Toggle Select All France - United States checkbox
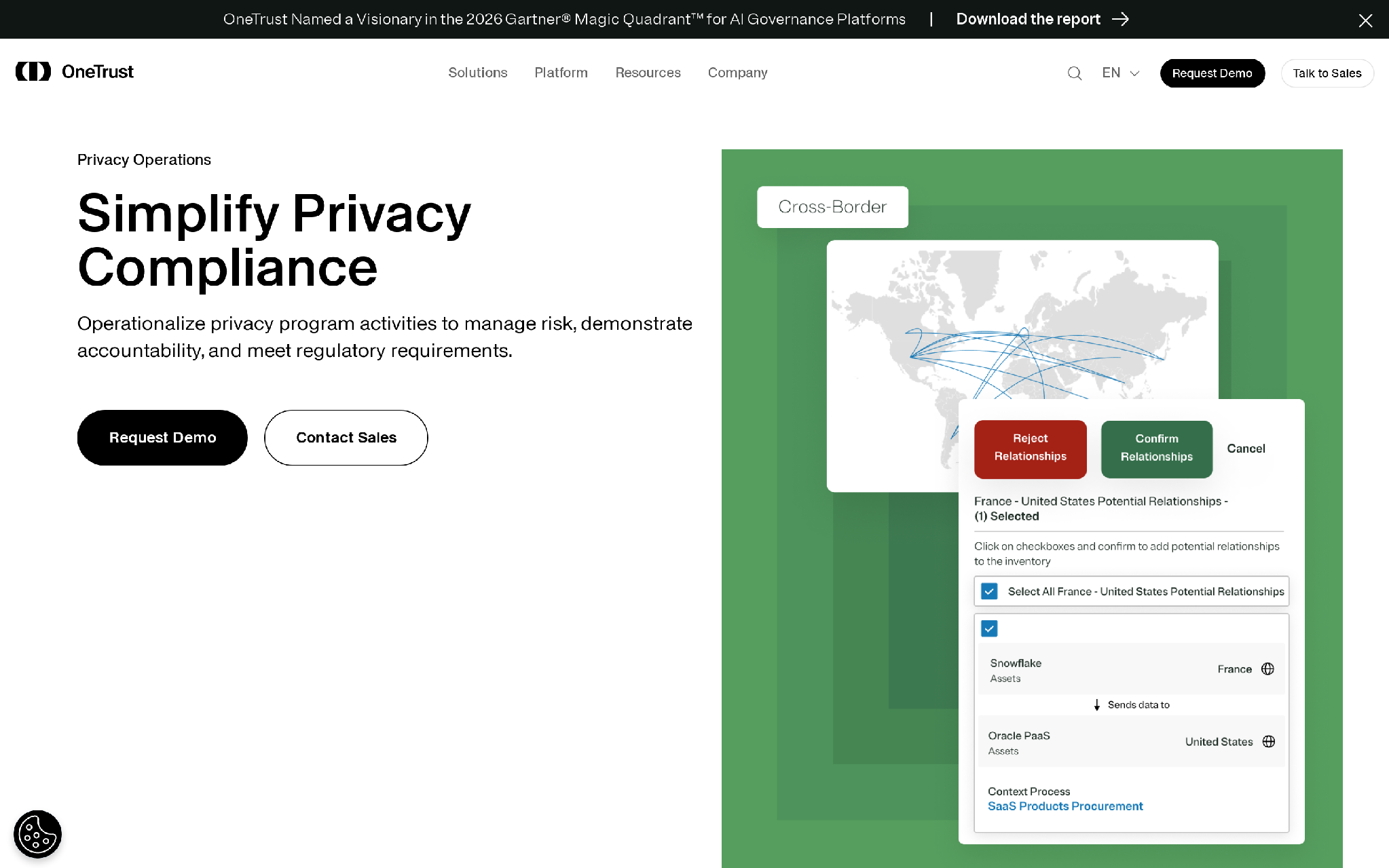 (989, 591)
